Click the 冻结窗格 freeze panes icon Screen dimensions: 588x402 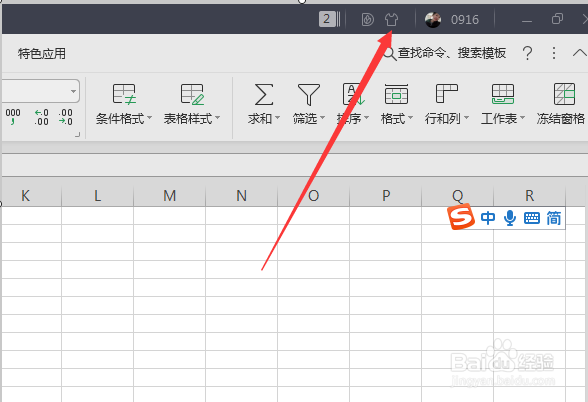coord(564,94)
